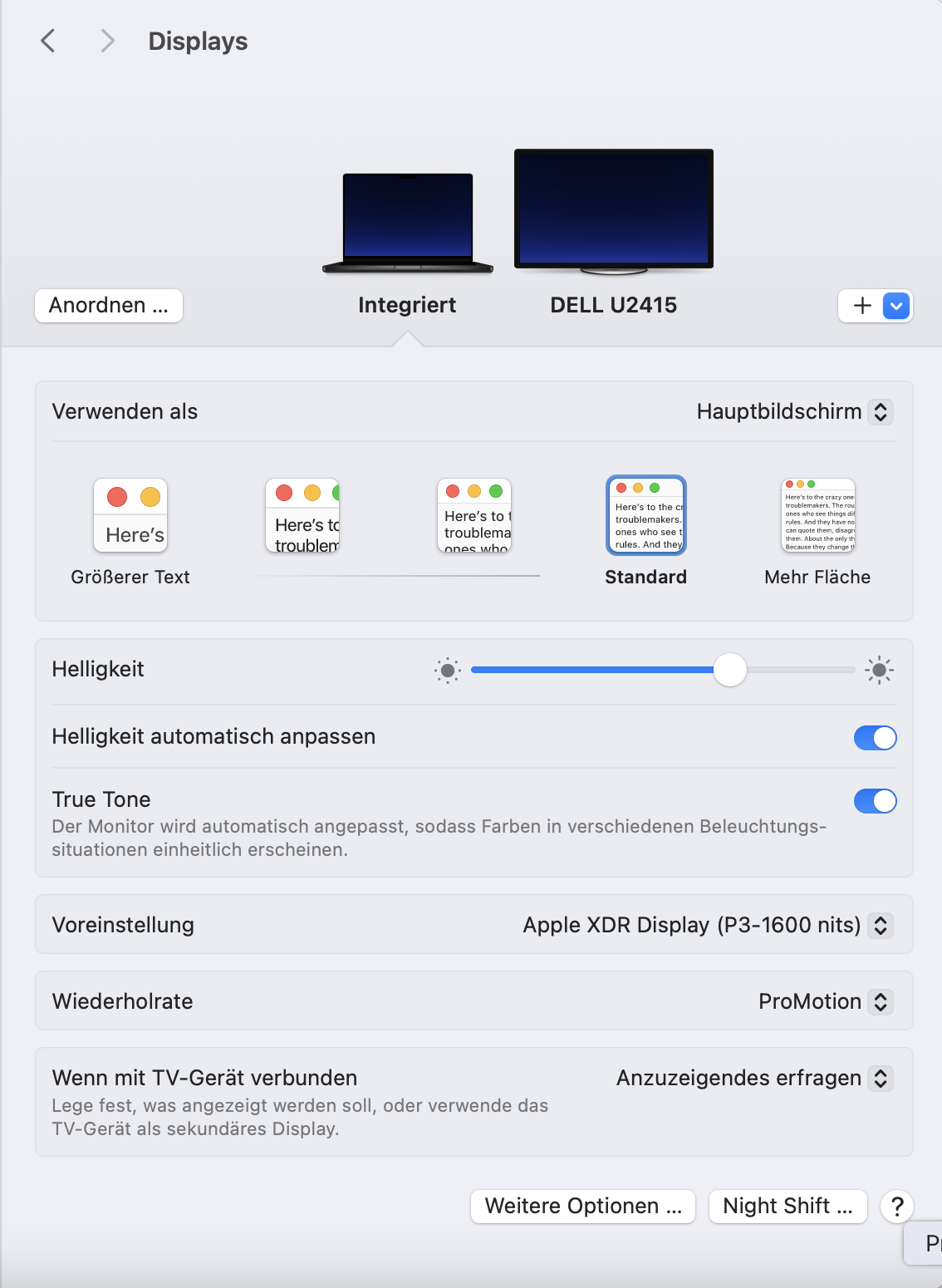Select the DELL U2415 monitor icon
The width and height of the screenshot is (942, 1288).
click(x=614, y=212)
